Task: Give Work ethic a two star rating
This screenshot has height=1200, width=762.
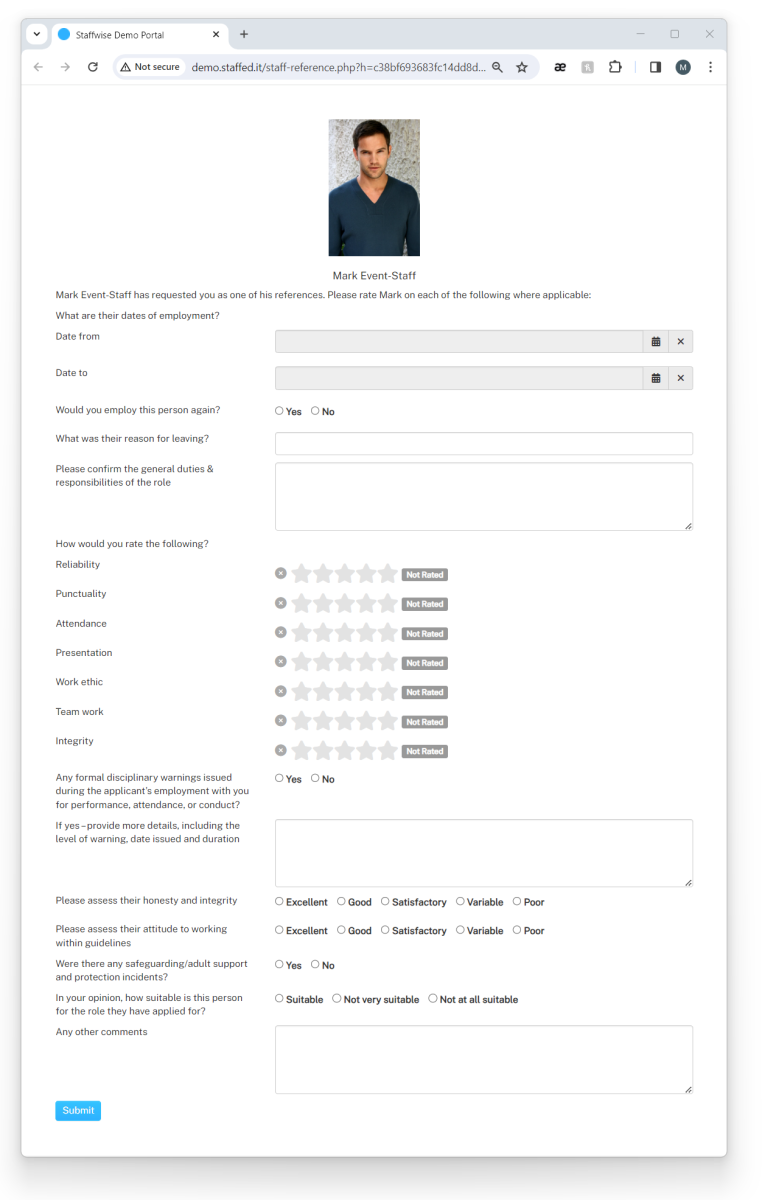Action: (x=323, y=691)
